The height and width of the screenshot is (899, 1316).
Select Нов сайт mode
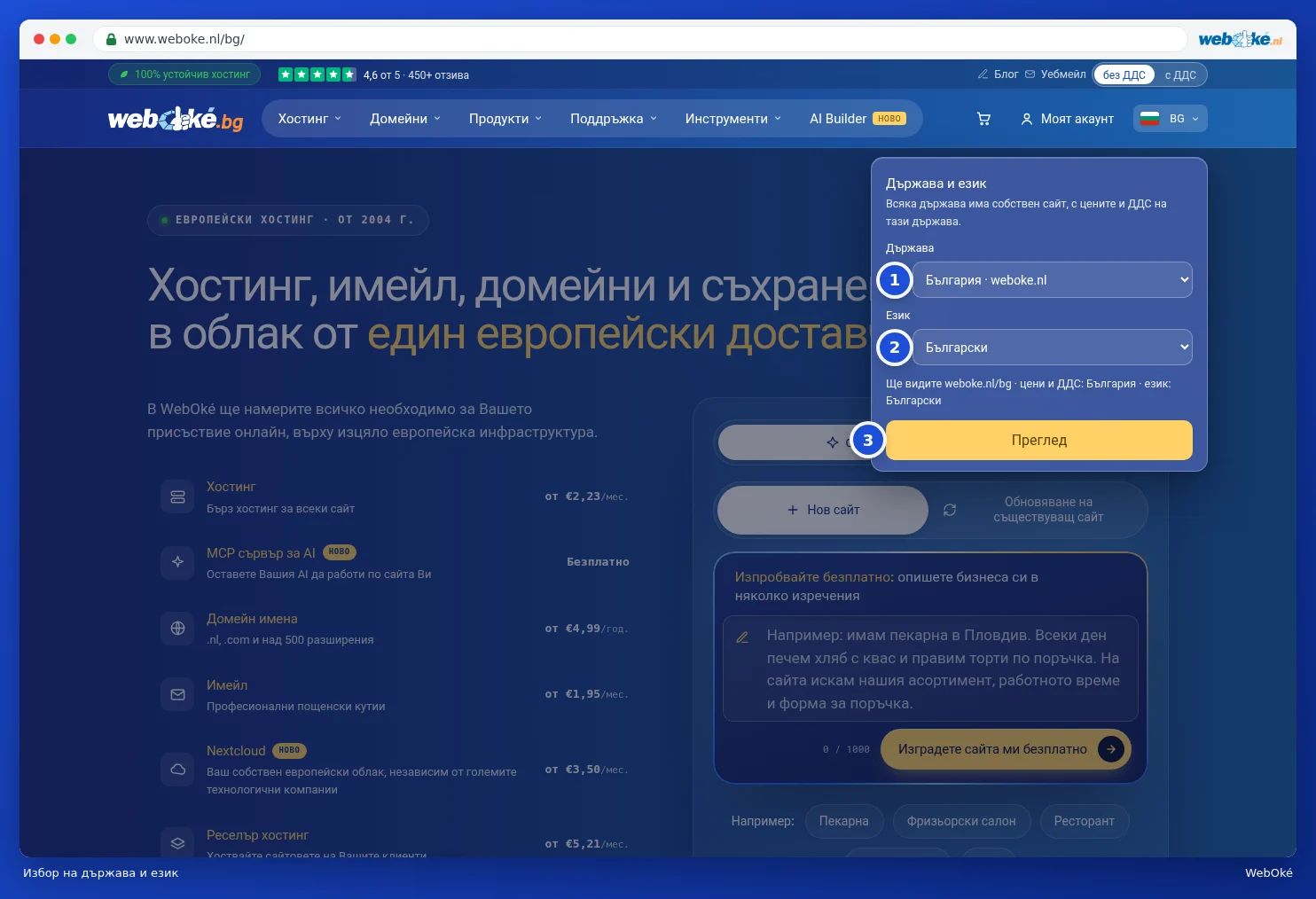coord(823,510)
